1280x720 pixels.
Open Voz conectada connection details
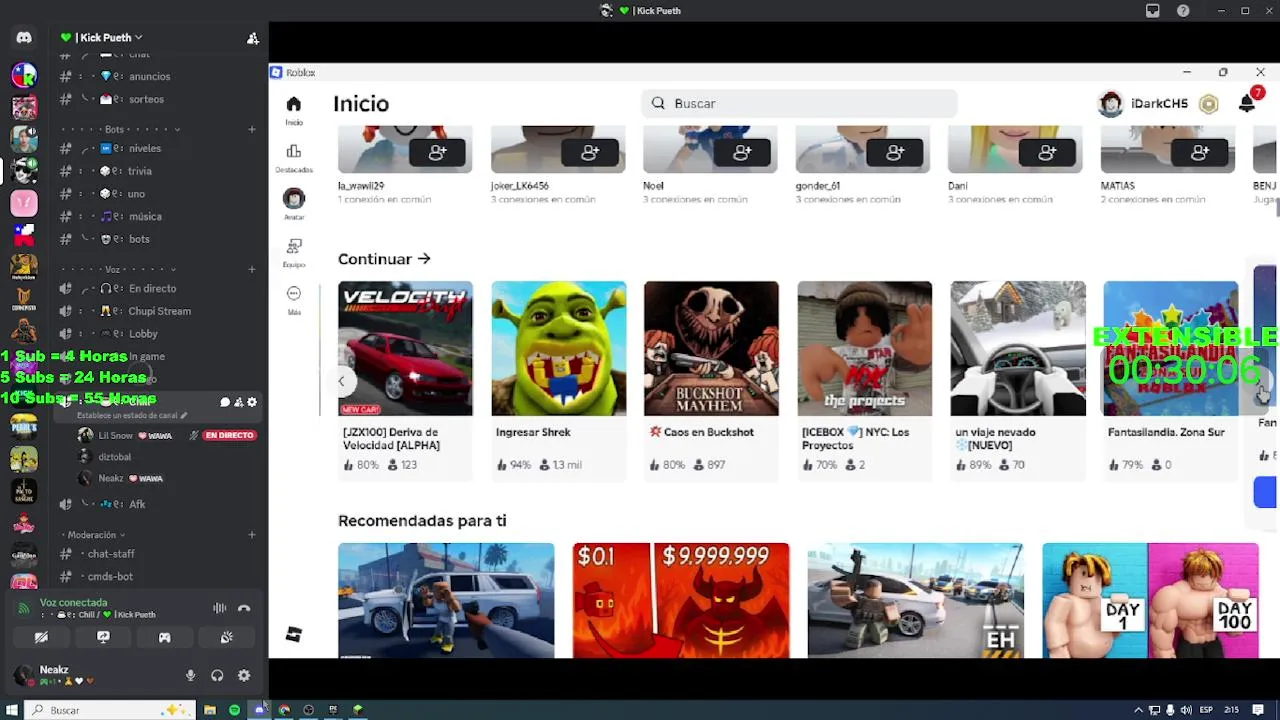point(74,603)
